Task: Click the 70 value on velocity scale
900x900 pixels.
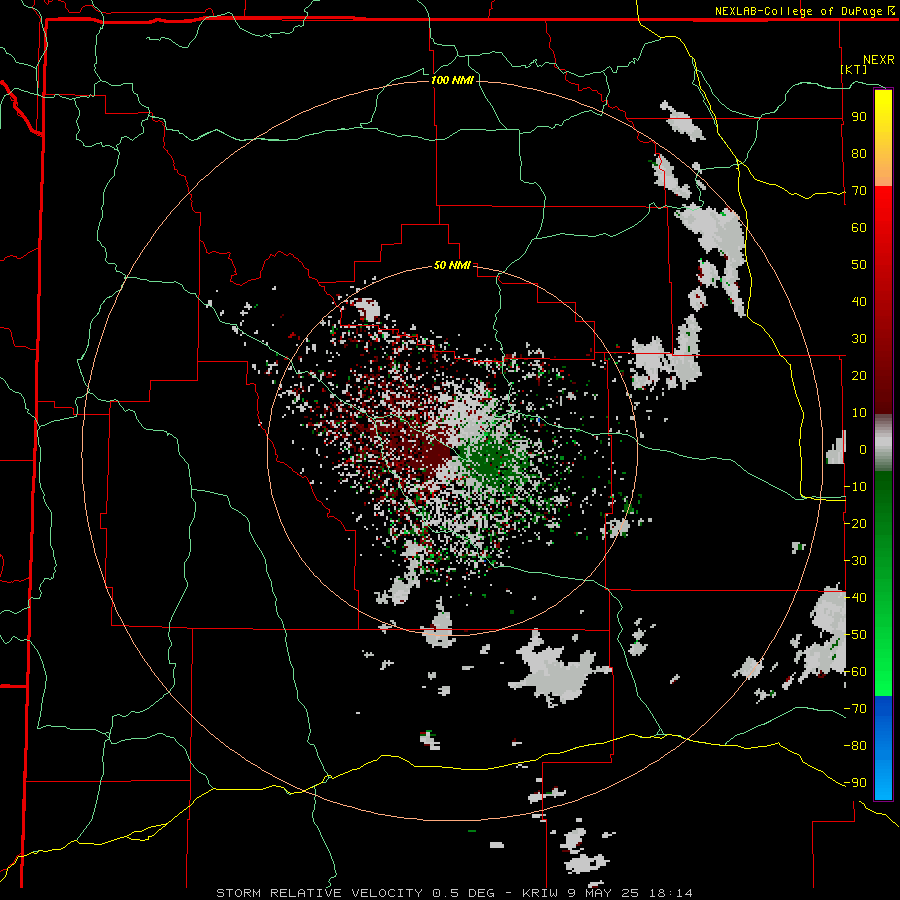Action: pyautogui.click(x=859, y=191)
